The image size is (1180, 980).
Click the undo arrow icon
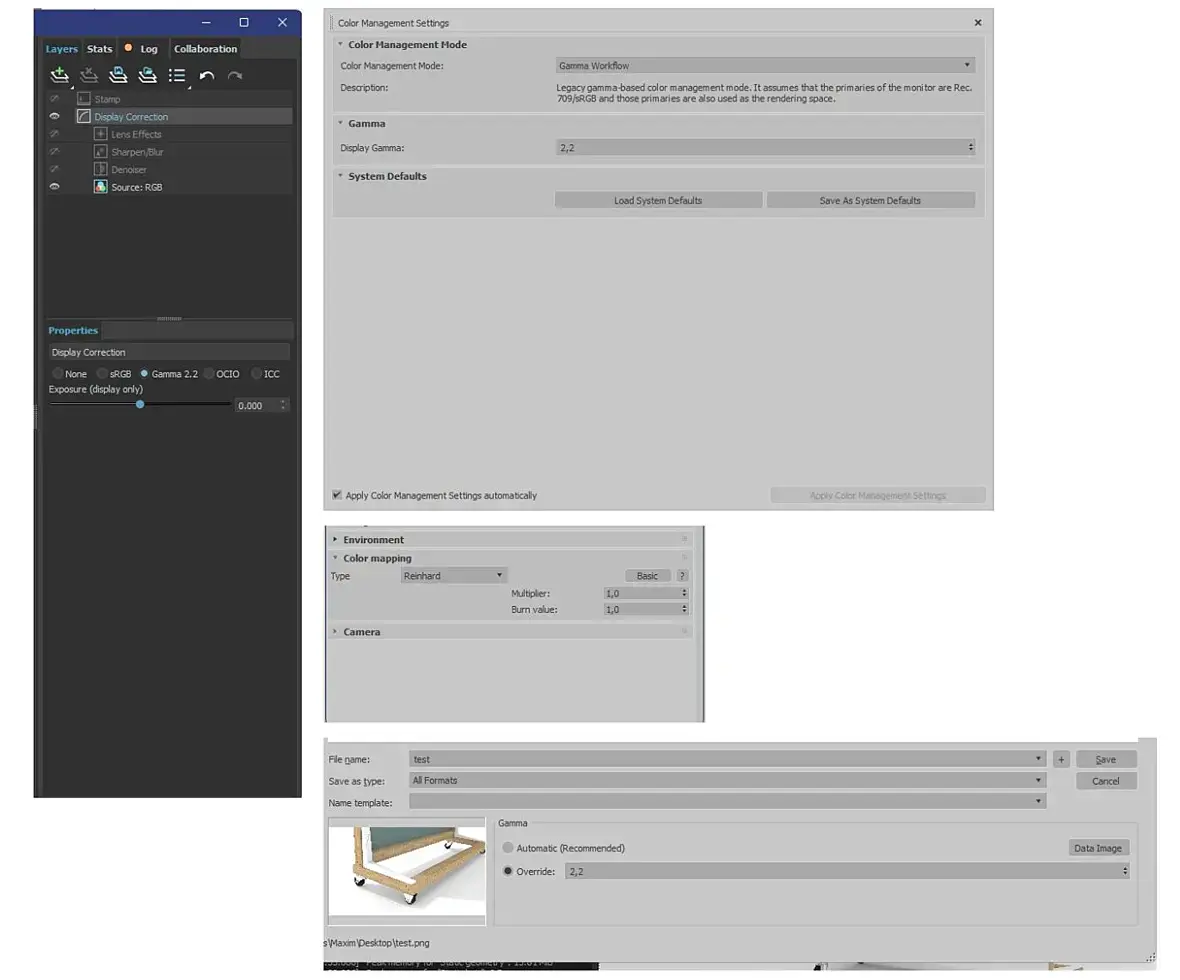tap(206, 75)
